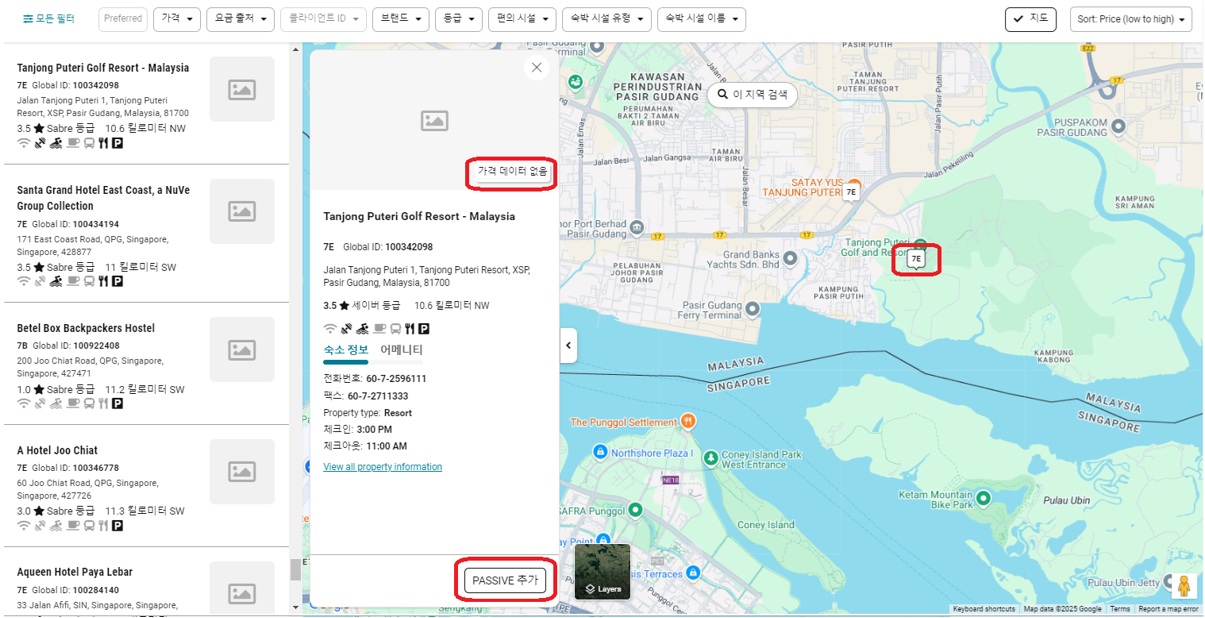The image size is (1205, 618).
Task: Open the 요금 출처 rate source dropdown
Action: [241, 19]
